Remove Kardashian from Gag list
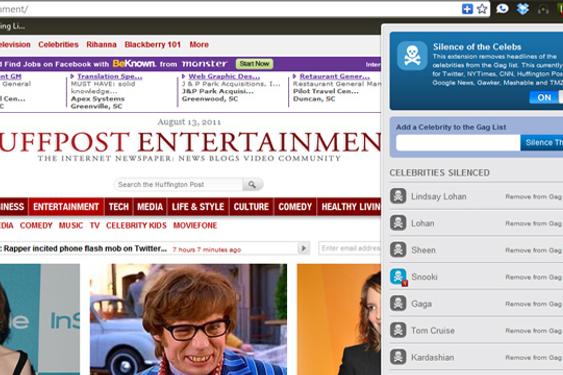This screenshot has width=563, height=375. point(534,357)
